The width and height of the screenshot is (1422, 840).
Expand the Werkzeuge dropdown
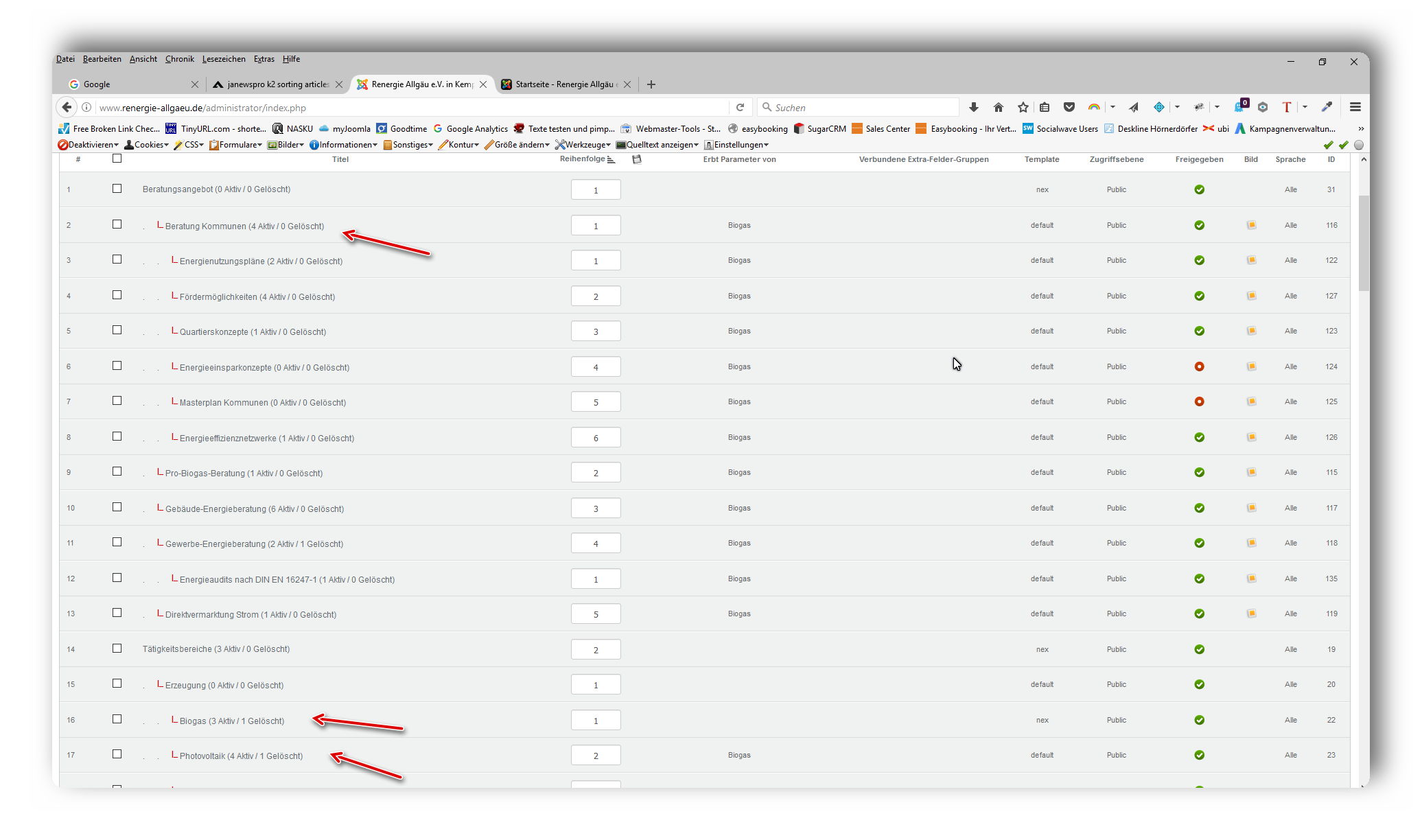583,145
